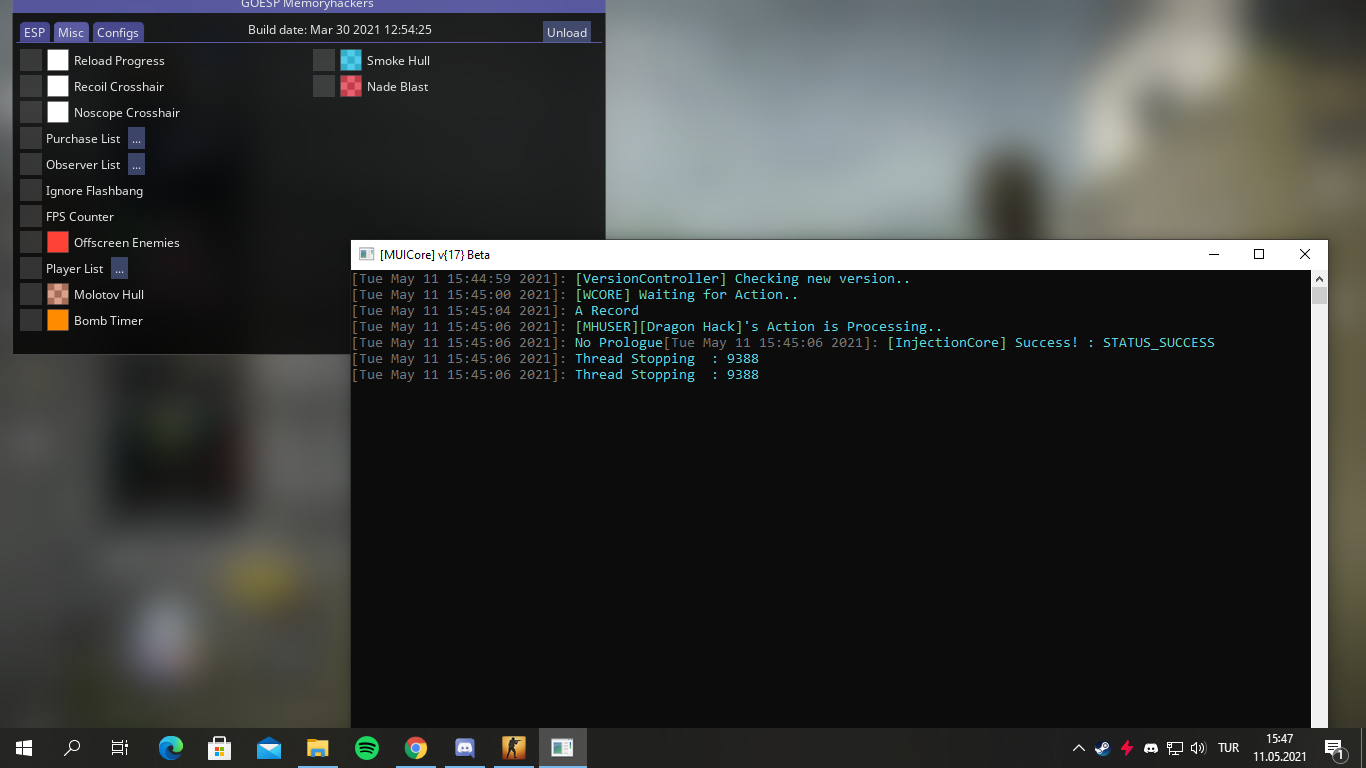Viewport: 1366px width, 768px height.
Task: Click the Discord icon in the system tray
Action: [x=1151, y=748]
